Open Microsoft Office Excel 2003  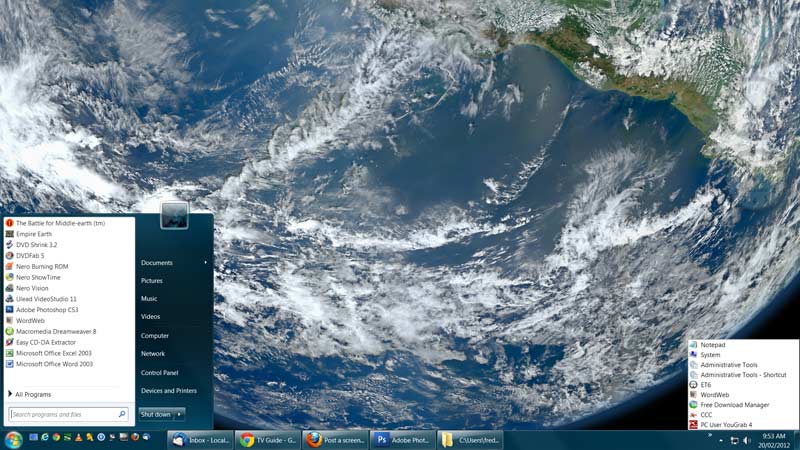54,353
